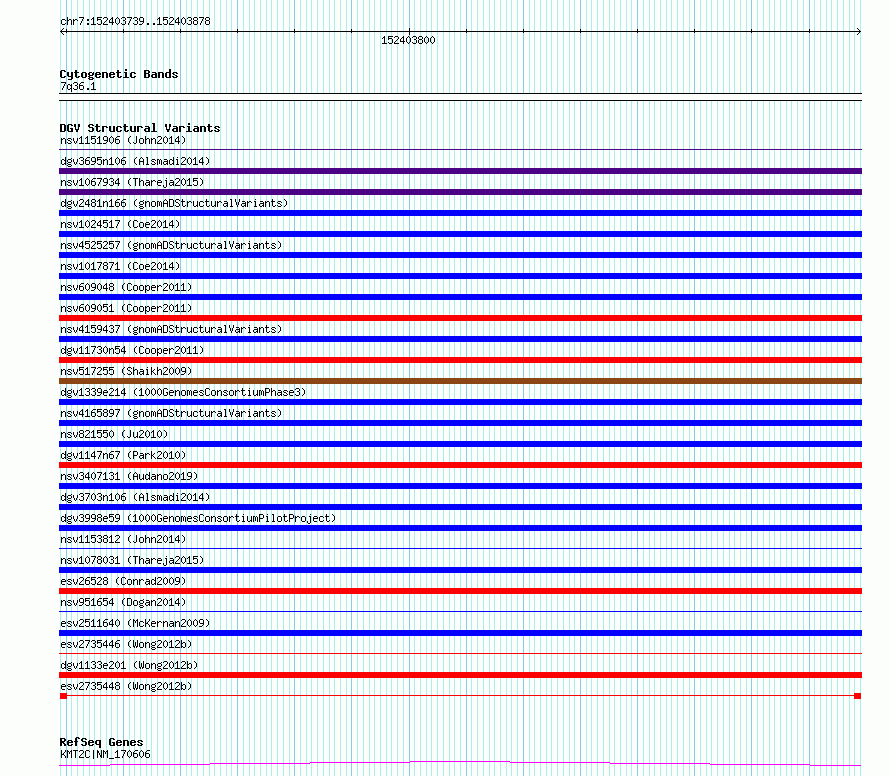Open the KMT2C|NM_170606 RefSeq gene
This screenshot has height=776, width=890.
click(x=105, y=754)
